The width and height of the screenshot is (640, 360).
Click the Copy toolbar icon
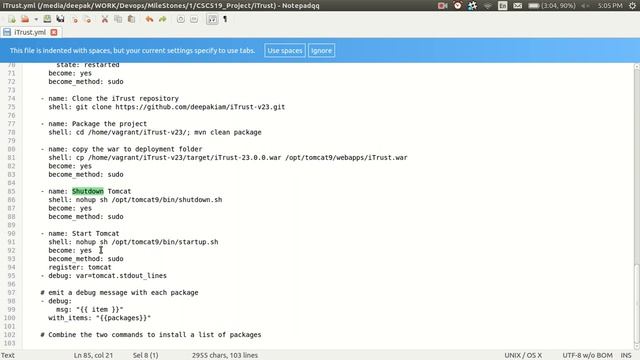[118, 19]
